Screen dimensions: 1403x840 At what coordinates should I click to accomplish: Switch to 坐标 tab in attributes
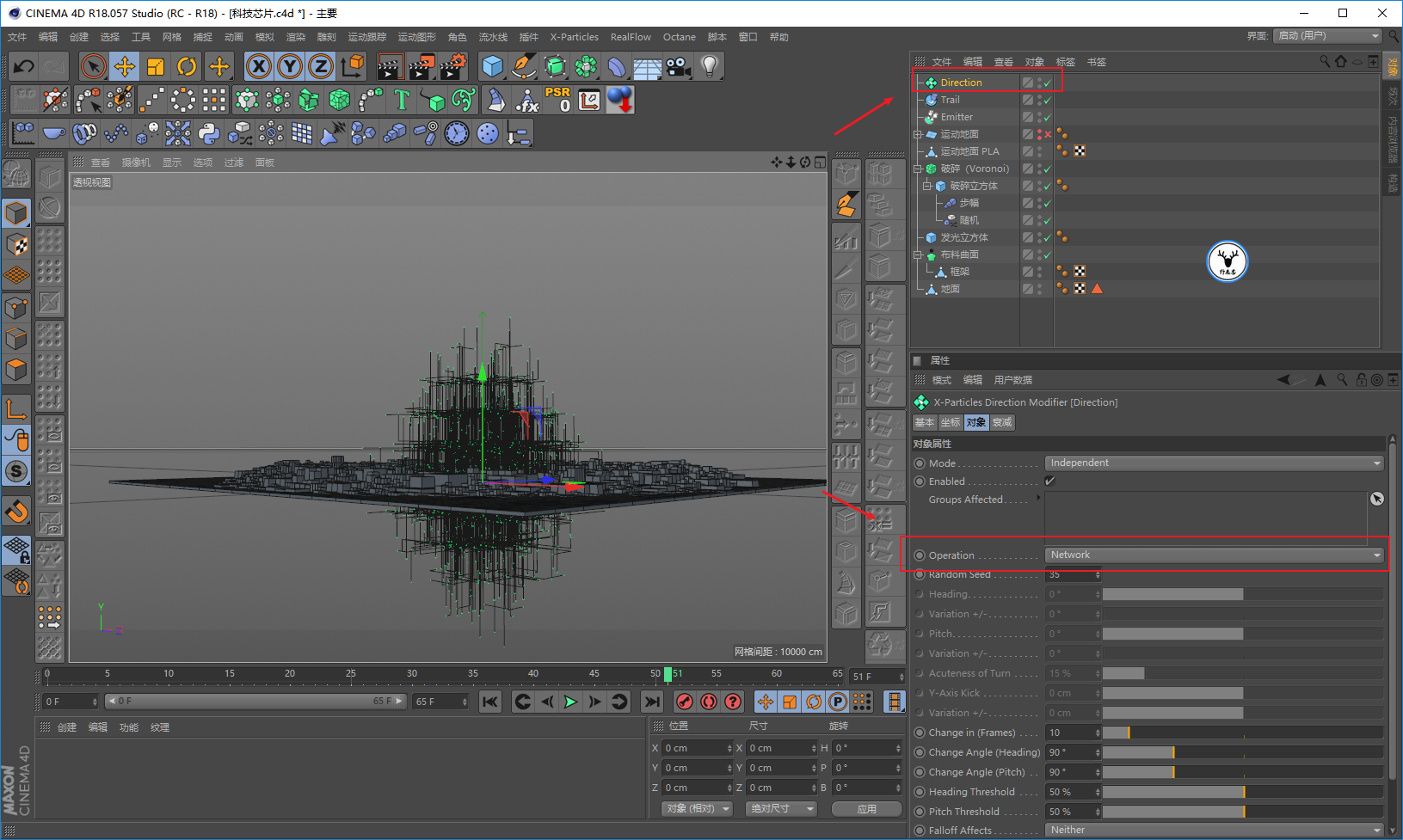coord(951,422)
